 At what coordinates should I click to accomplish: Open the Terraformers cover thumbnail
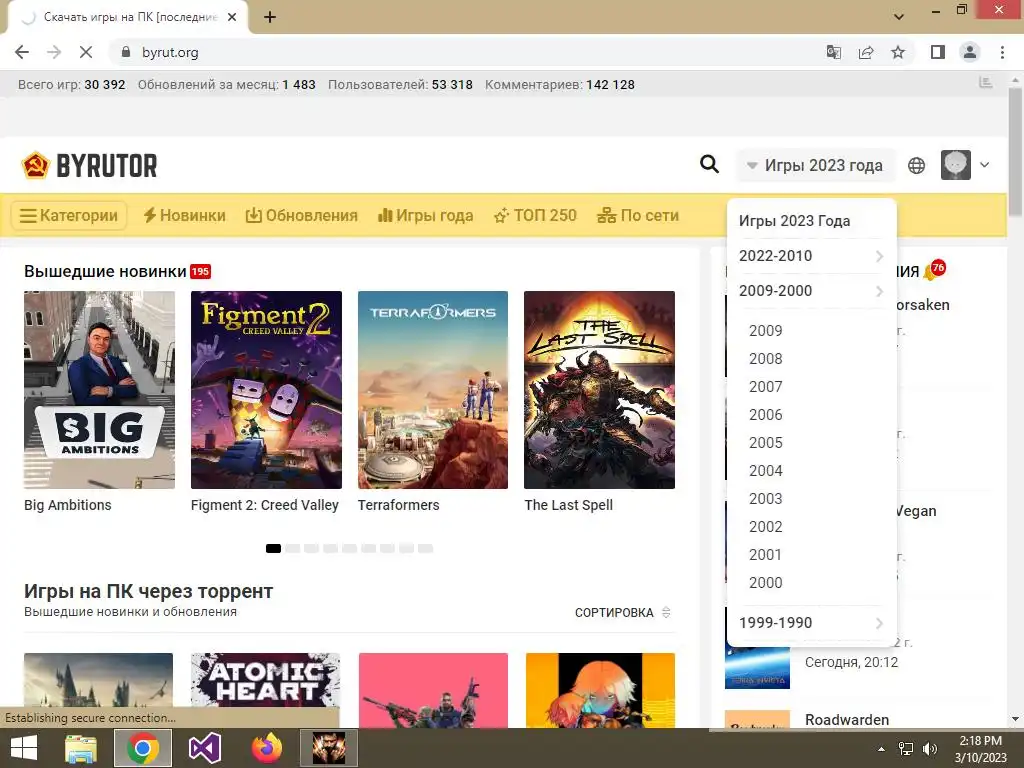[x=433, y=390]
